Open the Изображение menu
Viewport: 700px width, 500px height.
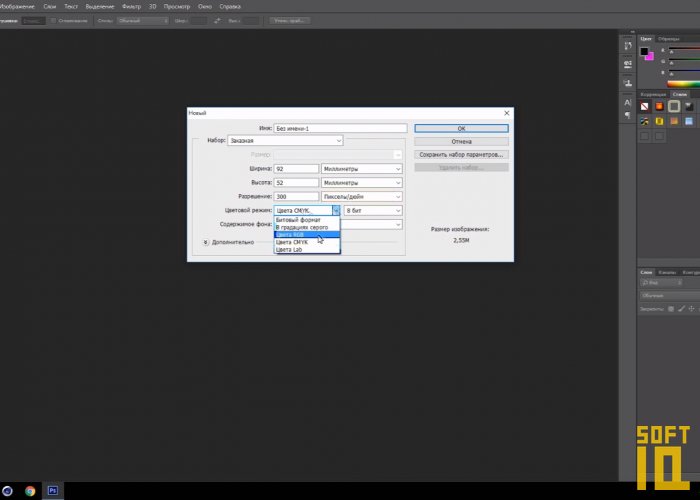tap(17, 7)
